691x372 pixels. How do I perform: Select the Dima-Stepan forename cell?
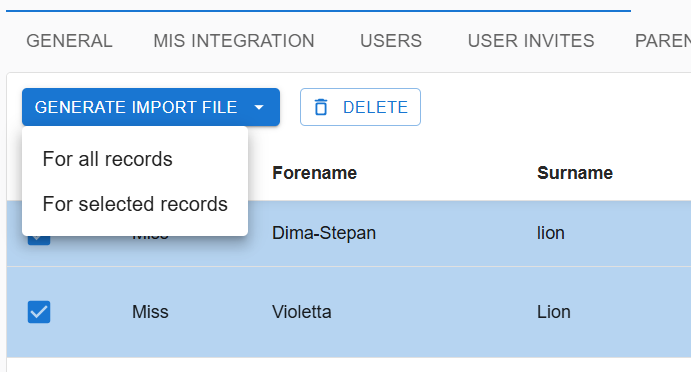323,233
